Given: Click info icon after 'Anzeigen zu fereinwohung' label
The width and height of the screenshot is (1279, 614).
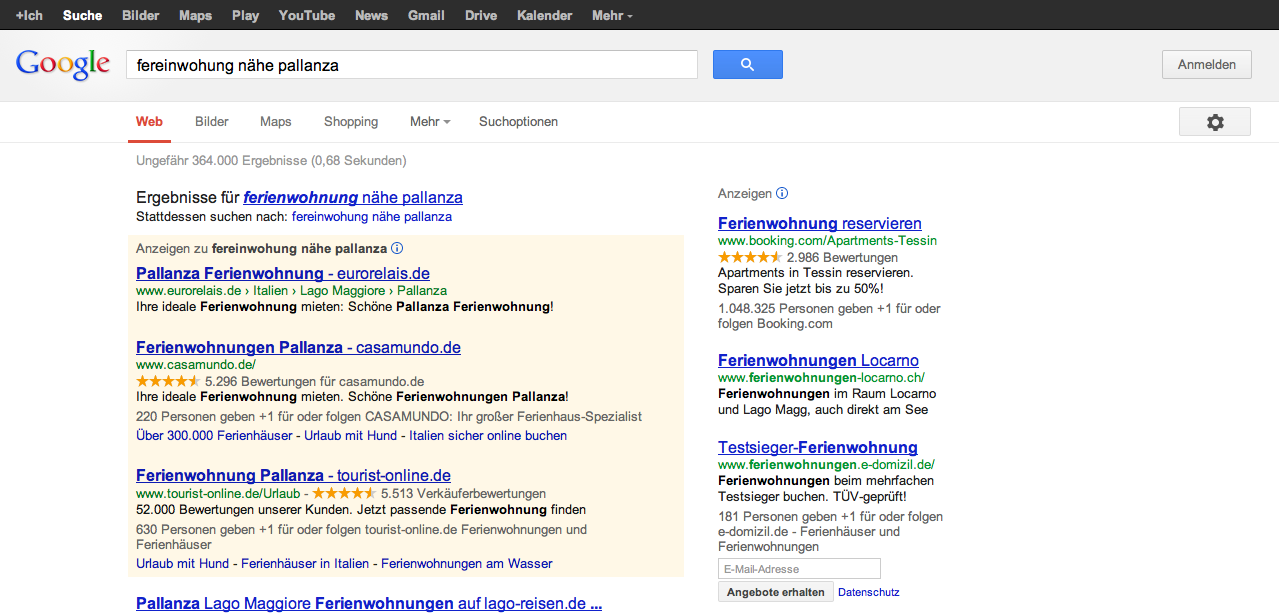Looking at the screenshot, I should [x=397, y=248].
